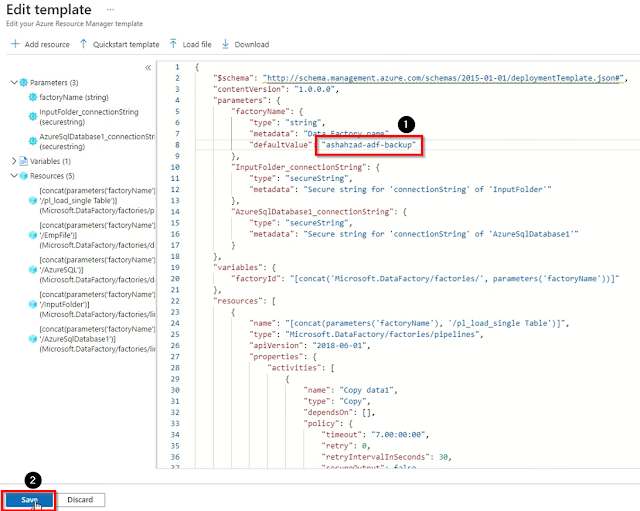
Task: Click the Quickstart template label
Action: [x=126, y=44]
